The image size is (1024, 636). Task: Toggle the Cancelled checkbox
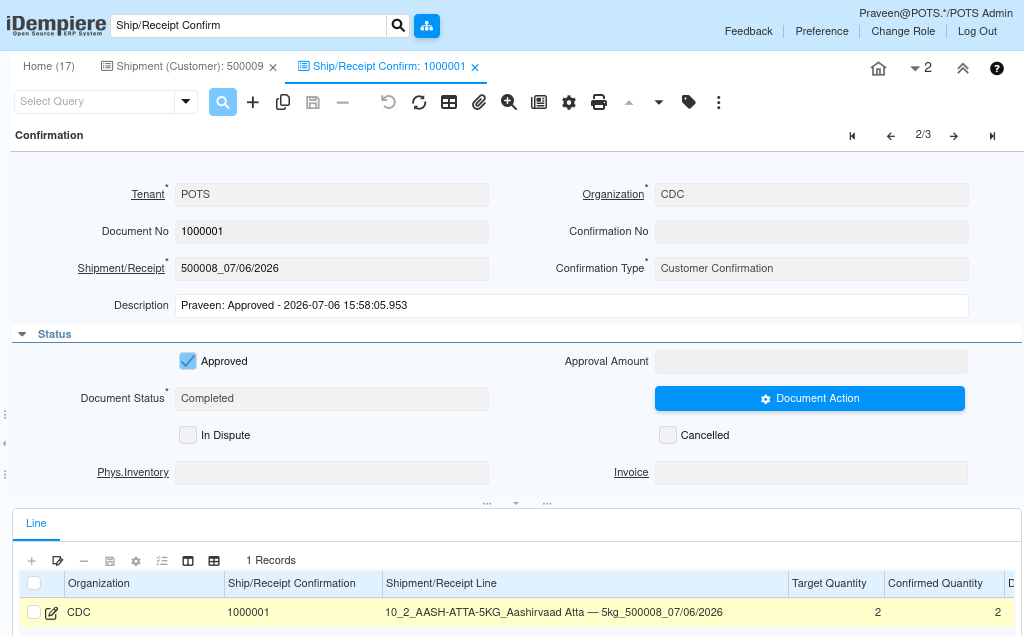(667, 435)
